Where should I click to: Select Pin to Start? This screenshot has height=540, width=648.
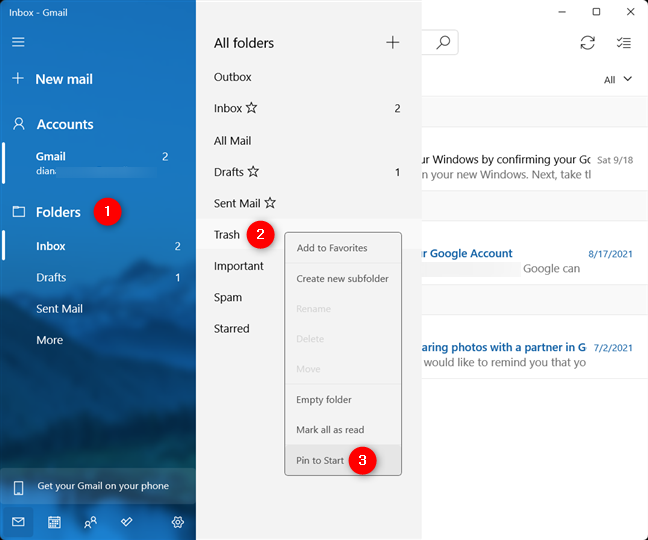click(x=343, y=460)
